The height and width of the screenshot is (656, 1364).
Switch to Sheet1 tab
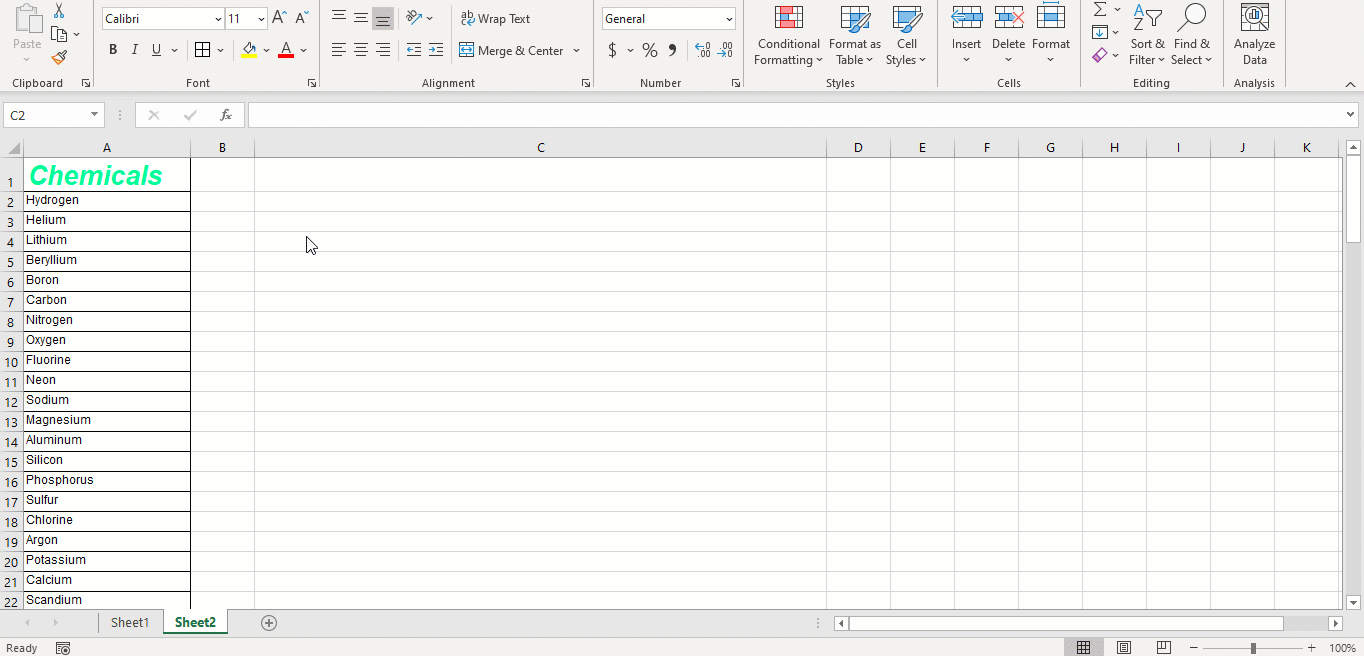130,622
